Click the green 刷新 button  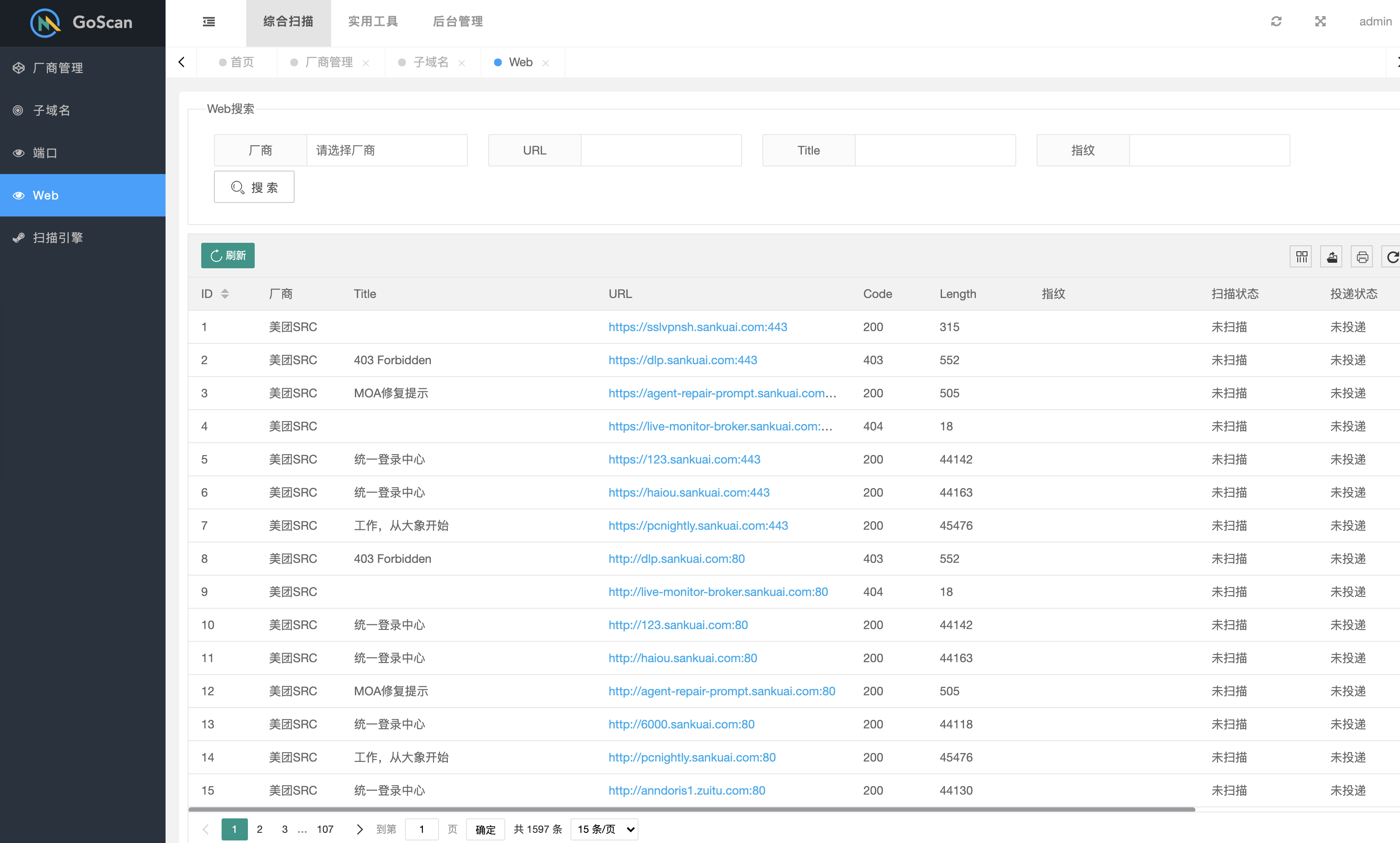(x=228, y=256)
